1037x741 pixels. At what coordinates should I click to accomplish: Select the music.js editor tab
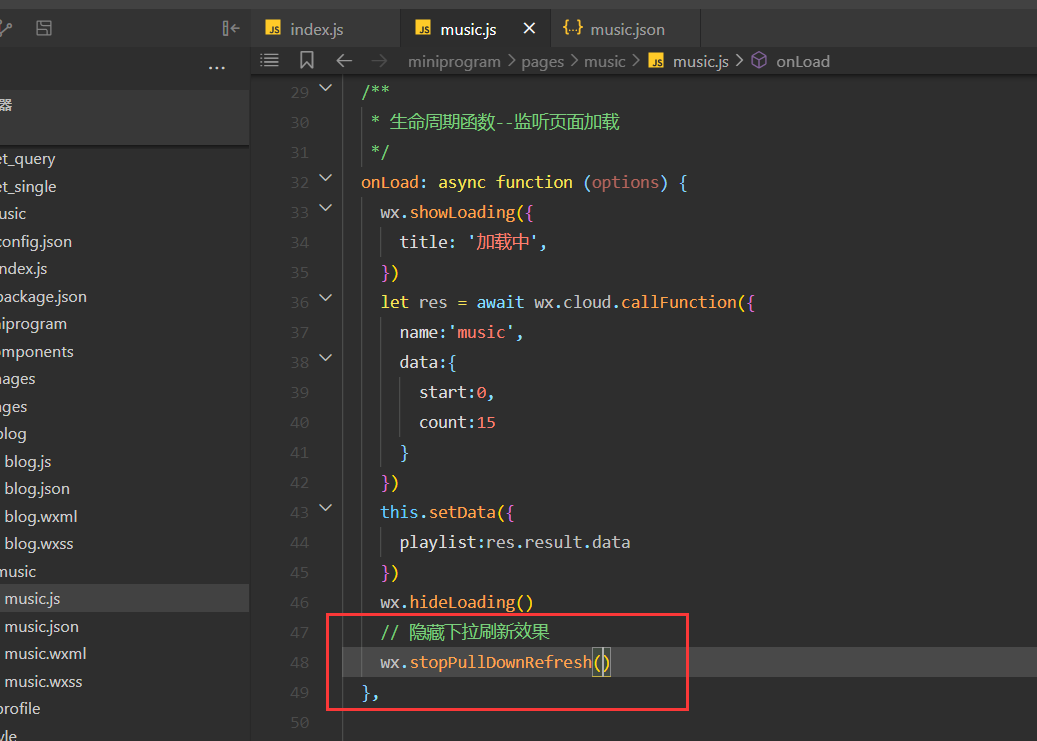475,28
